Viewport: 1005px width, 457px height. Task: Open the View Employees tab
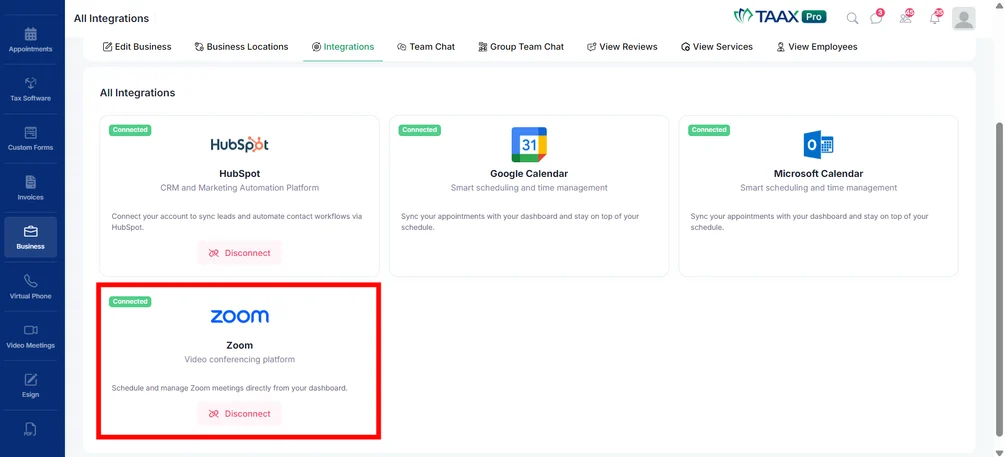(817, 47)
